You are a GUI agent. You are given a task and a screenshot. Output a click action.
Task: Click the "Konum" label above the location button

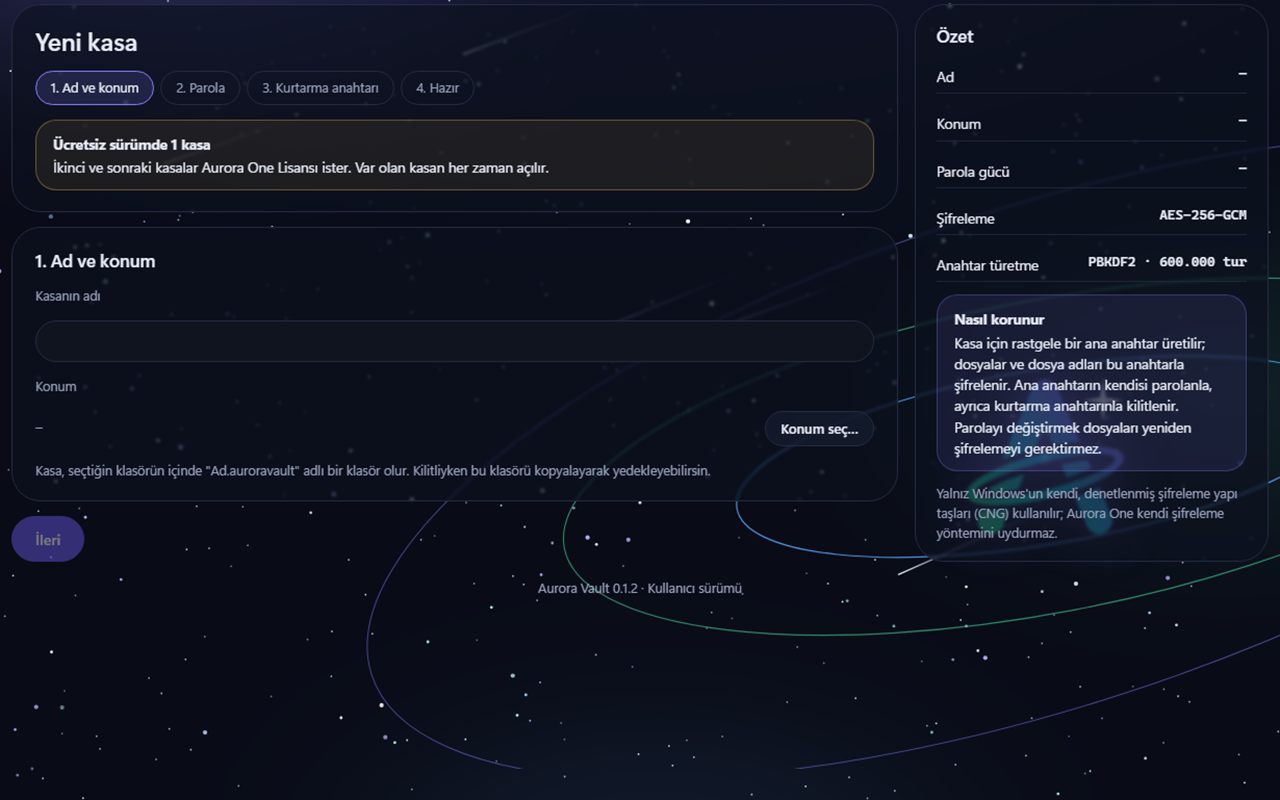coord(56,386)
